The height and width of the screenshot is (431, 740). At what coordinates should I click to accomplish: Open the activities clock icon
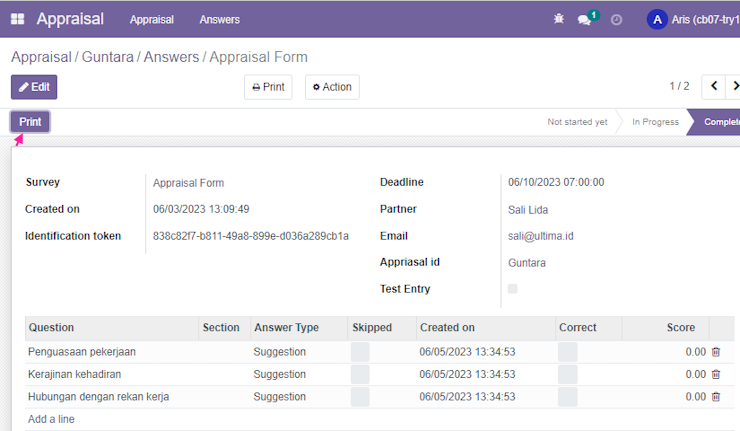pos(616,20)
